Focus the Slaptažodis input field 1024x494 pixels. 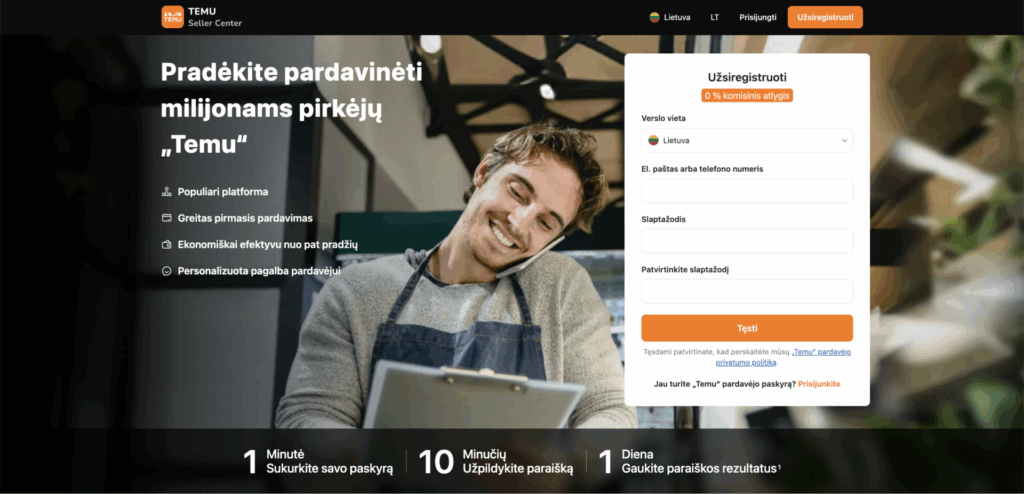(x=746, y=241)
